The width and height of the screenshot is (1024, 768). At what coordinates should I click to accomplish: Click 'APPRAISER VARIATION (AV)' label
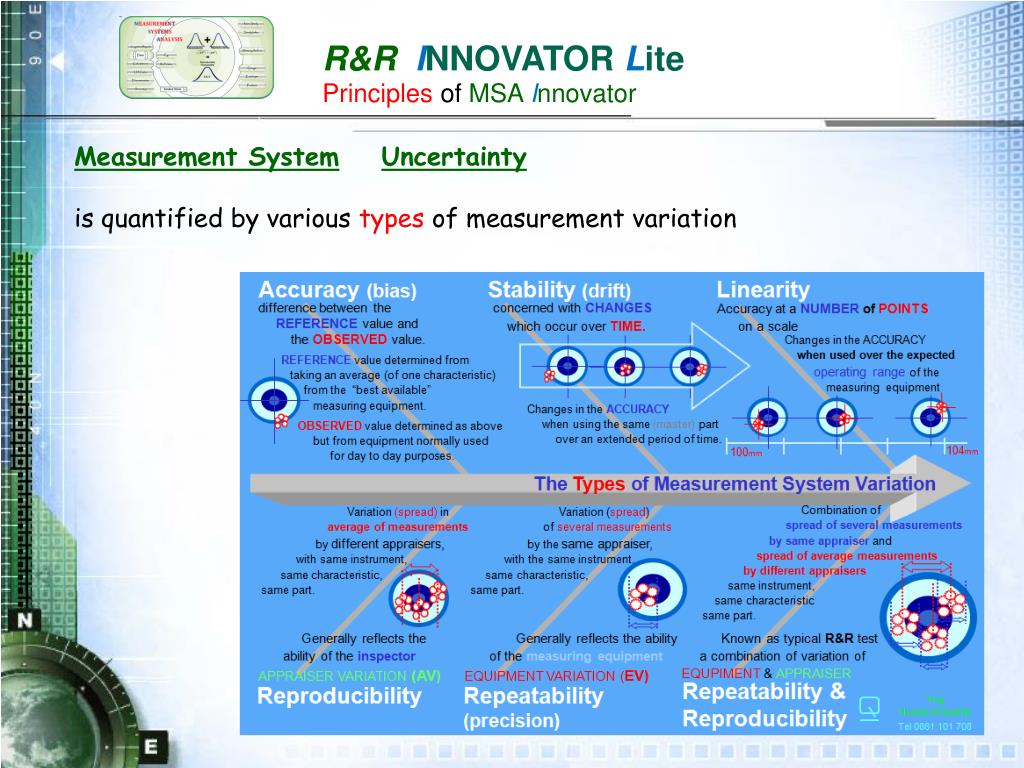pos(349,676)
